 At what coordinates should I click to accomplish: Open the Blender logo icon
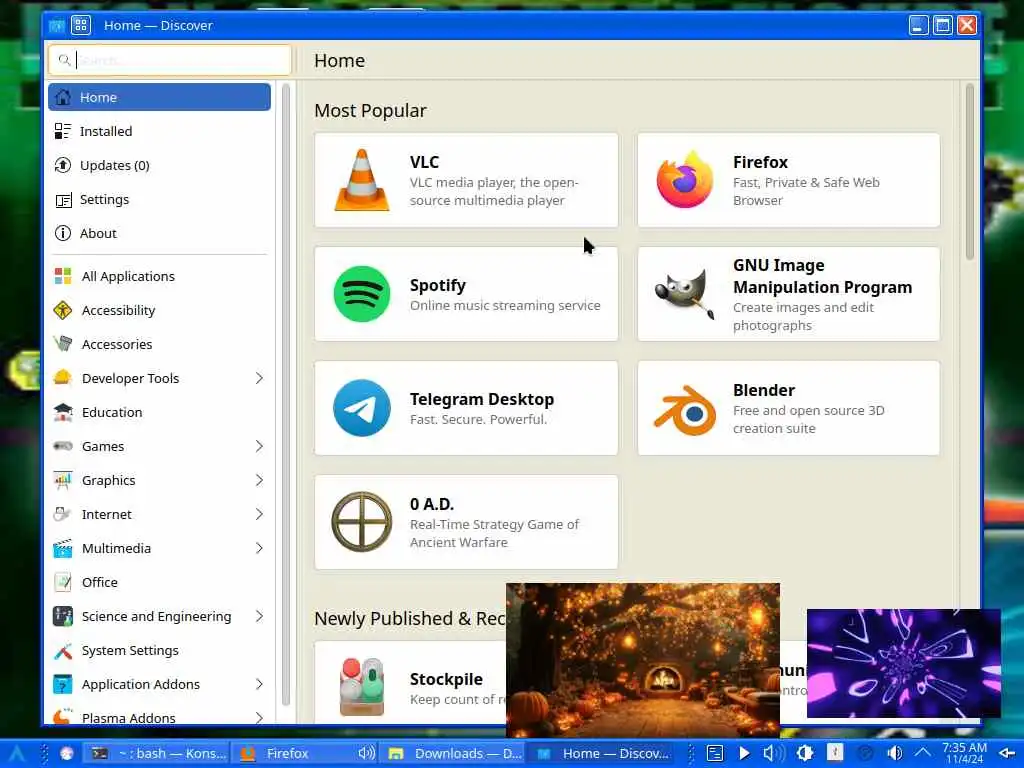tap(684, 410)
